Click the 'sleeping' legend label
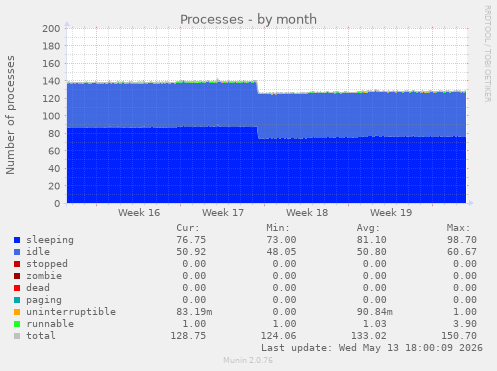 coord(50,240)
